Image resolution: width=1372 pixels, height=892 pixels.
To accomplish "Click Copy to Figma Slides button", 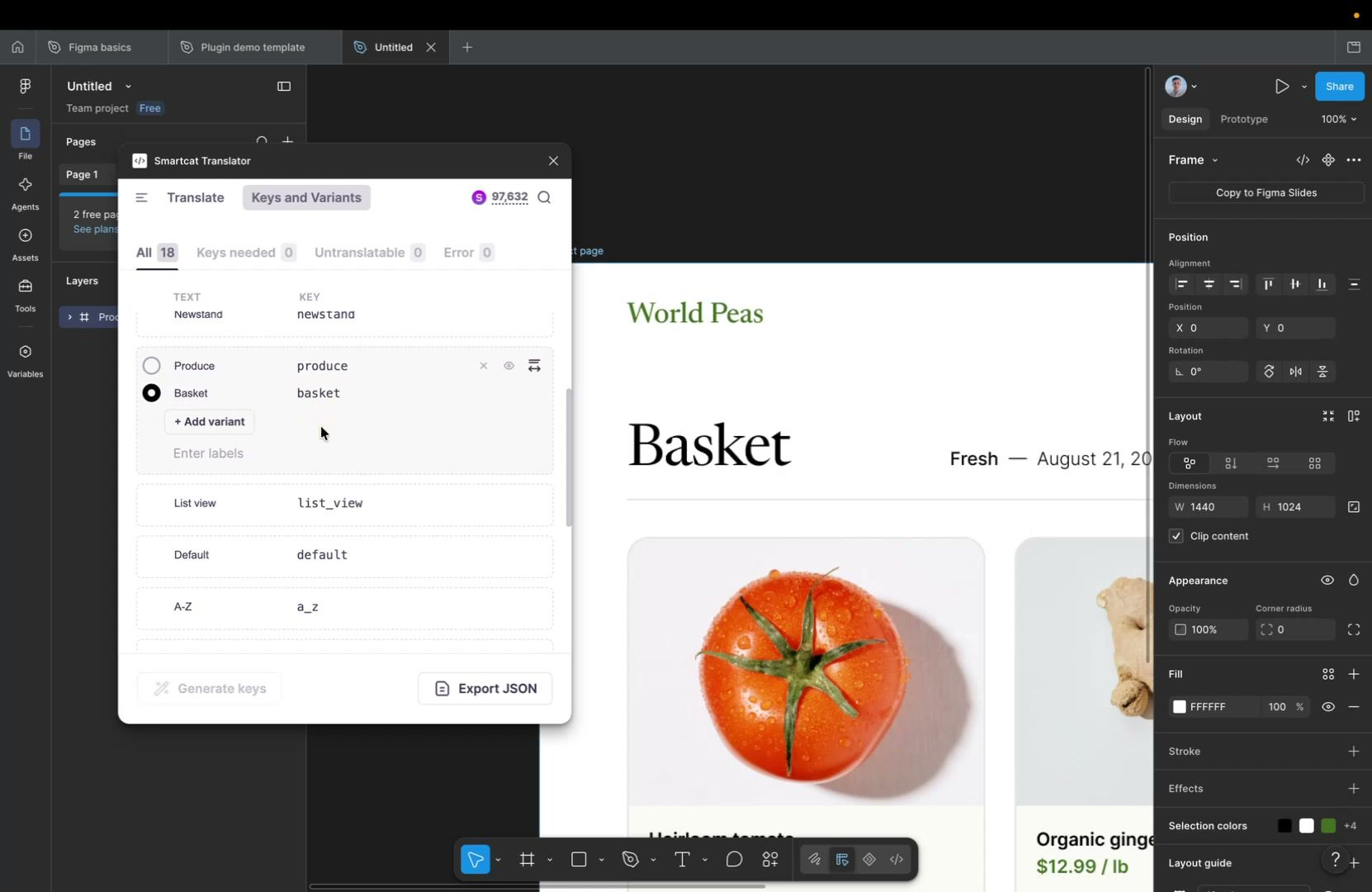I will [1266, 192].
